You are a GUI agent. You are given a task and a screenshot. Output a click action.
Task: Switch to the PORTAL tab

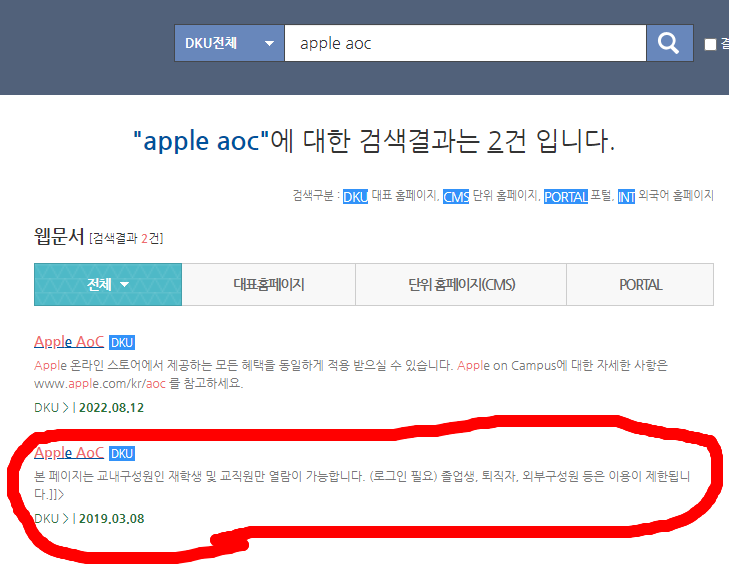tap(640, 285)
